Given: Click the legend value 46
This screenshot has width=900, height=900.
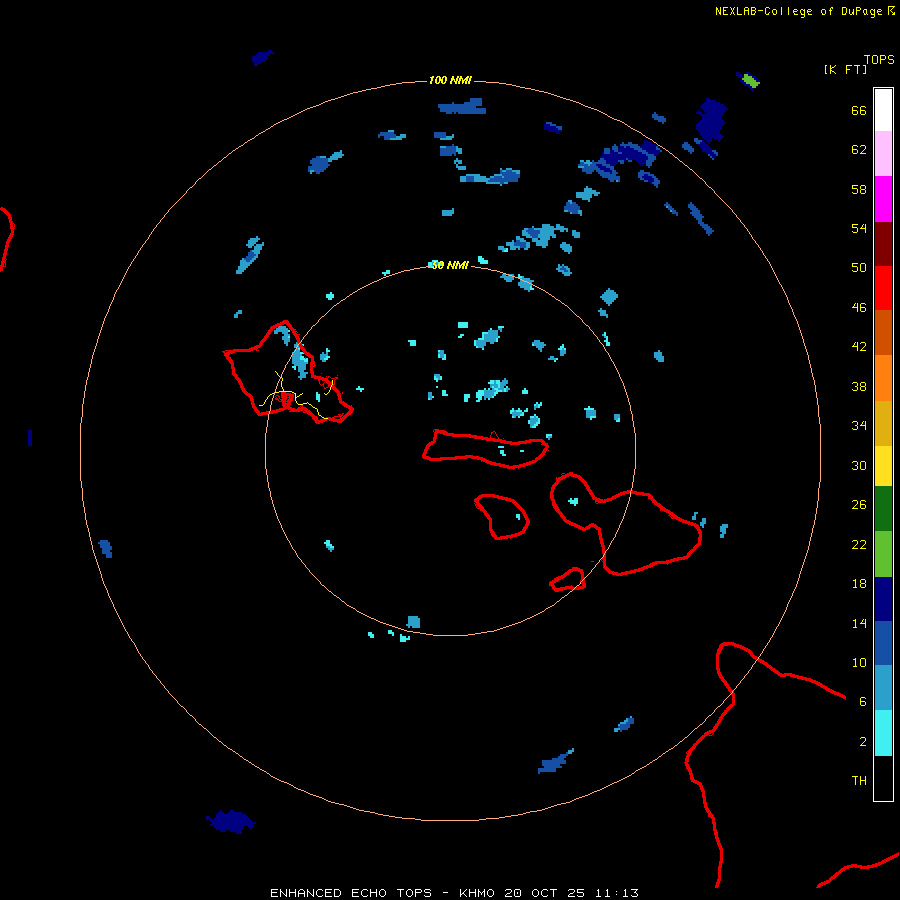Looking at the screenshot, I should point(859,308).
